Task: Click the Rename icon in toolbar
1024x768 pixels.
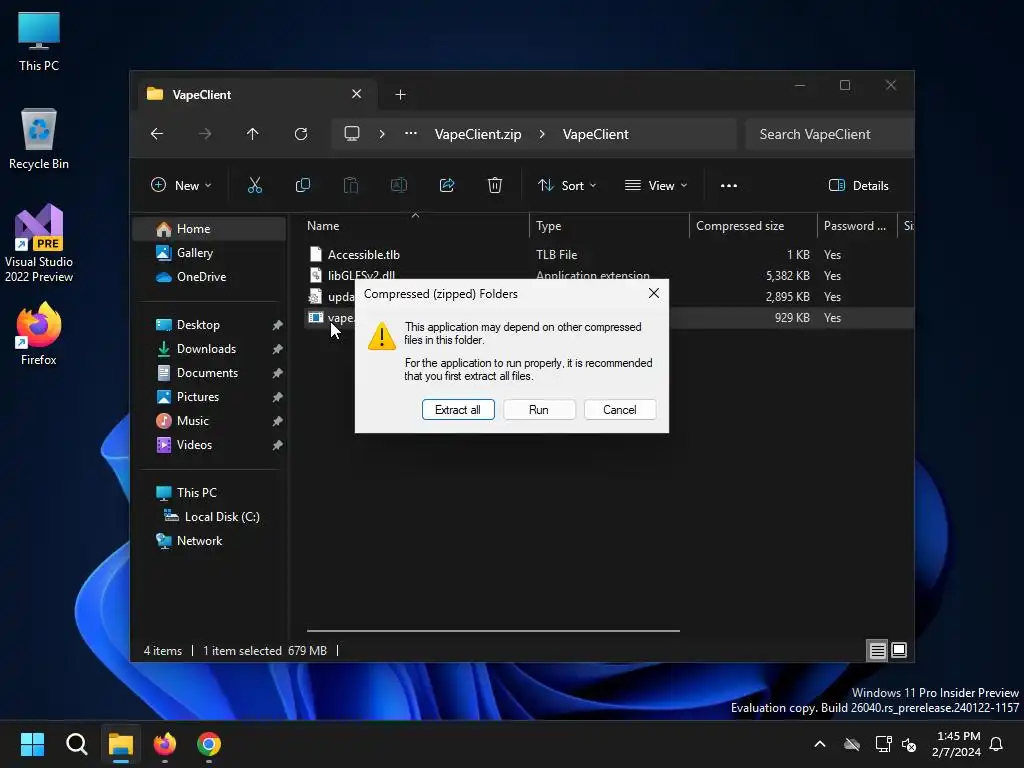Action: (398, 185)
